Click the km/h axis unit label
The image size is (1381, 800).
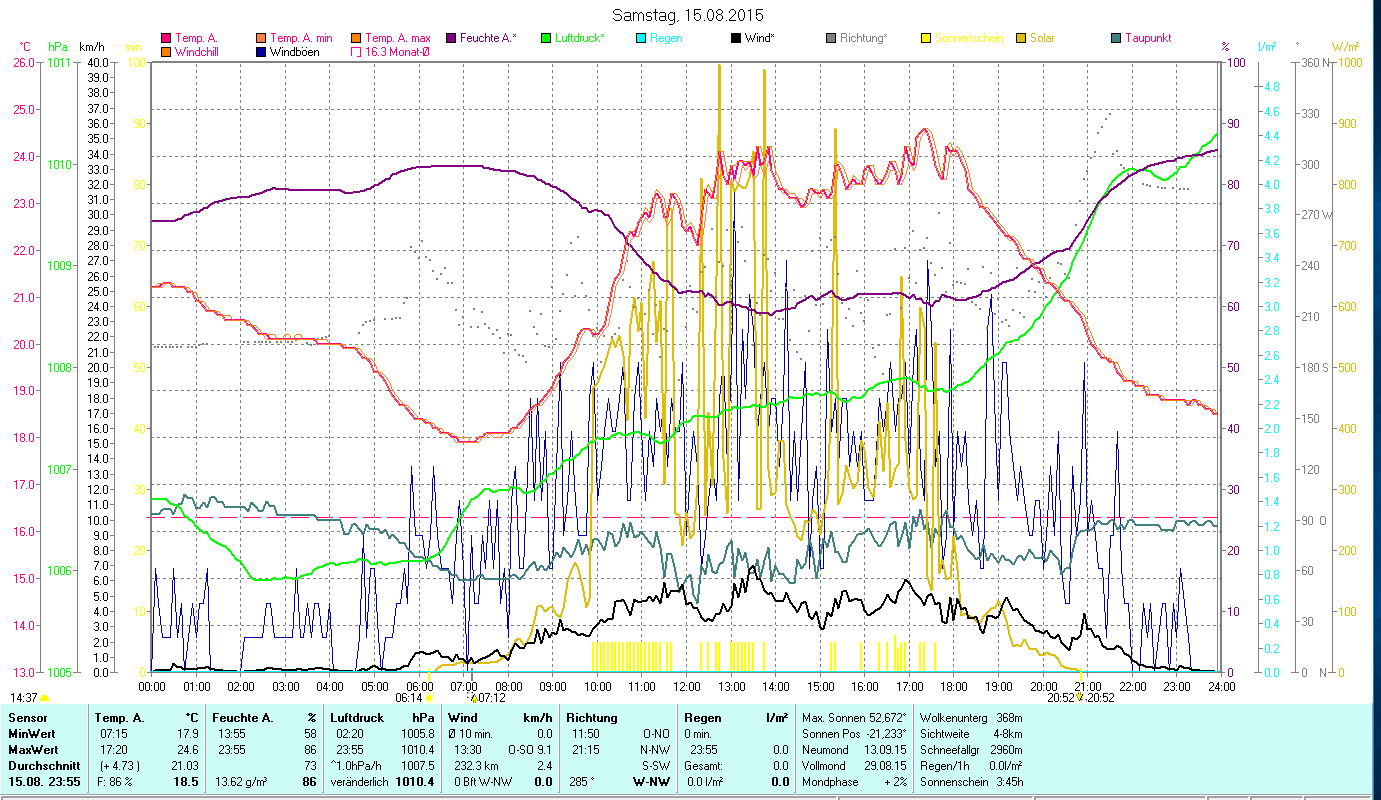click(x=91, y=47)
